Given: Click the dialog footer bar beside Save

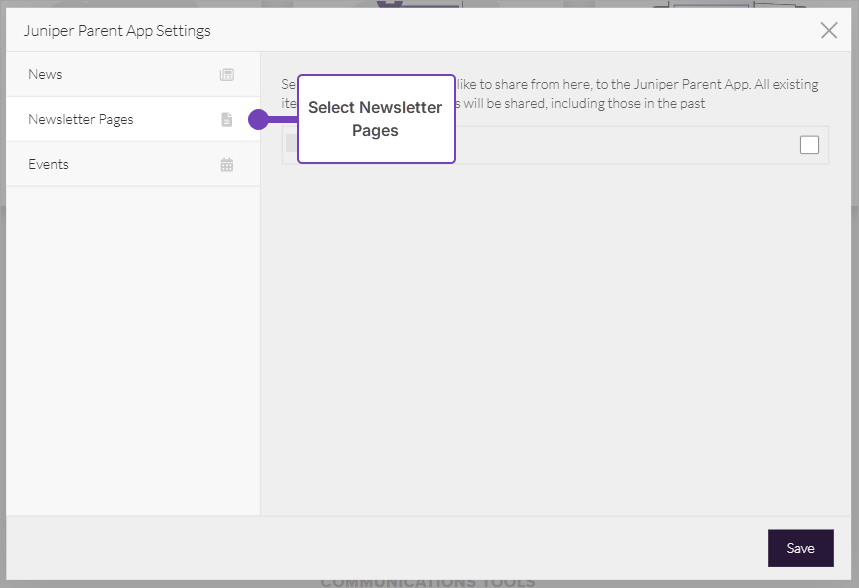Looking at the screenshot, I should (x=400, y=548).
